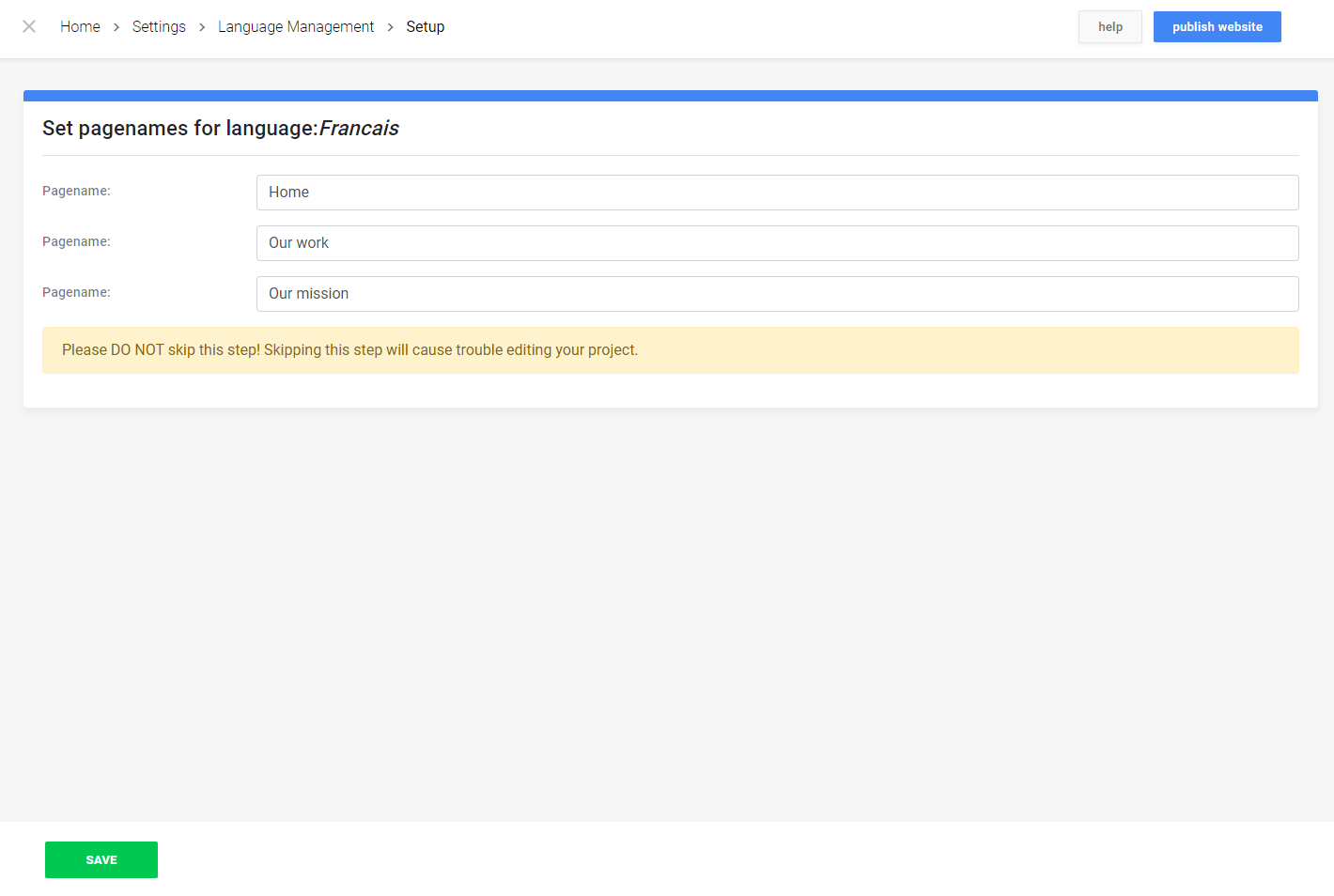Save the pagenames with the green SAVE button
This screenshot has height=896, width=1334.
[x=101, y=859]
